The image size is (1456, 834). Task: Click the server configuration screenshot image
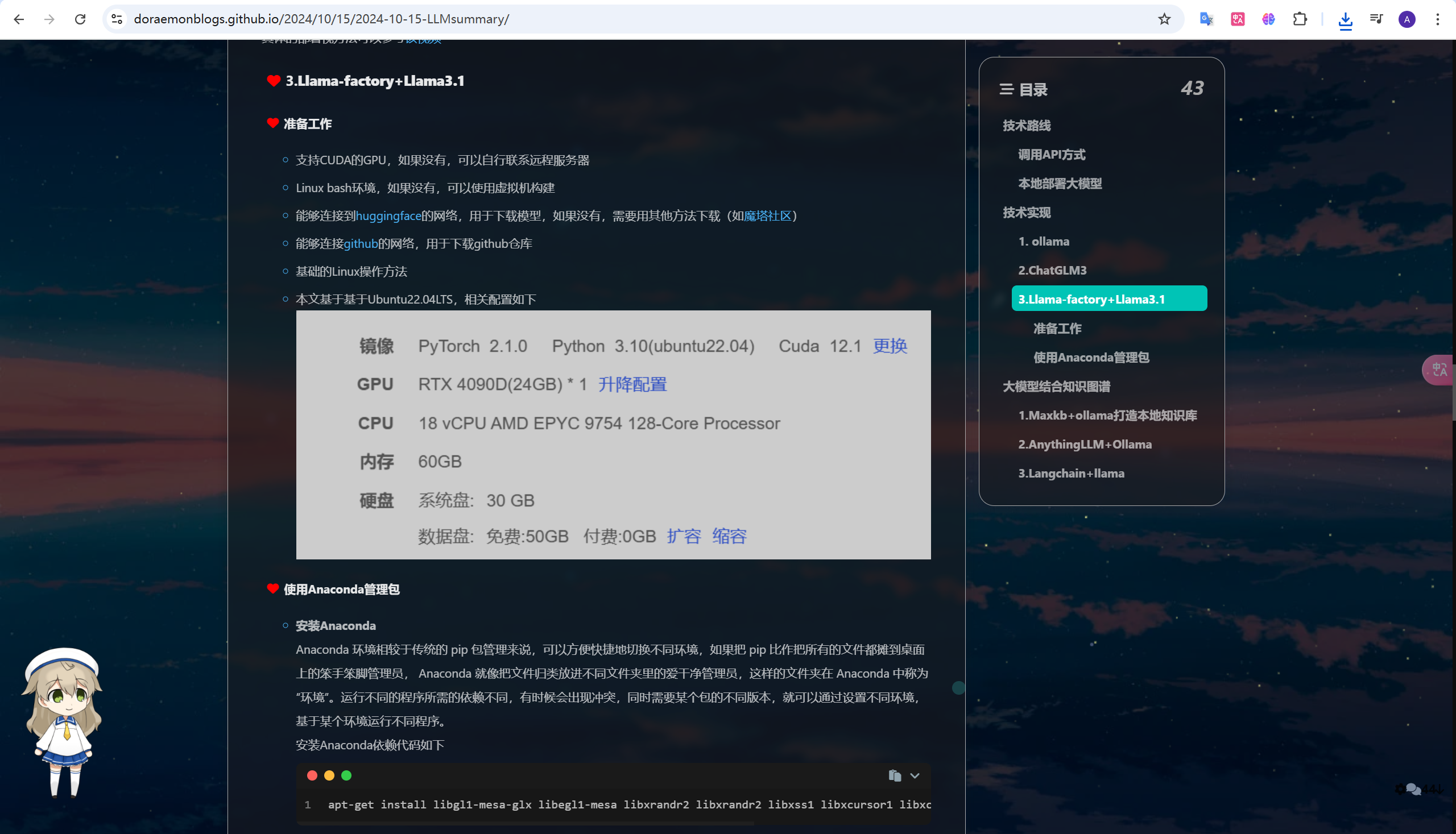[x=613, y=435]
